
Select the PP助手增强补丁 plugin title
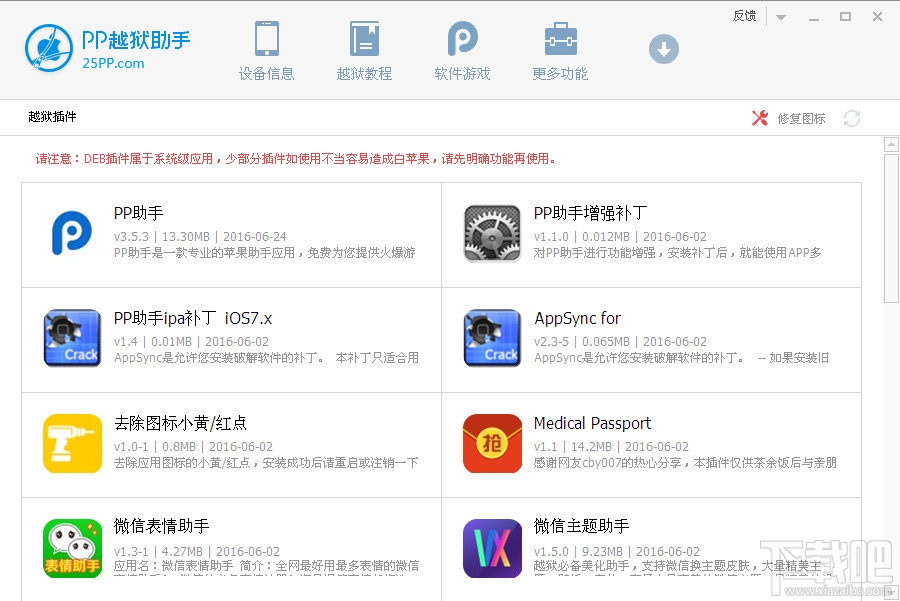590,213
